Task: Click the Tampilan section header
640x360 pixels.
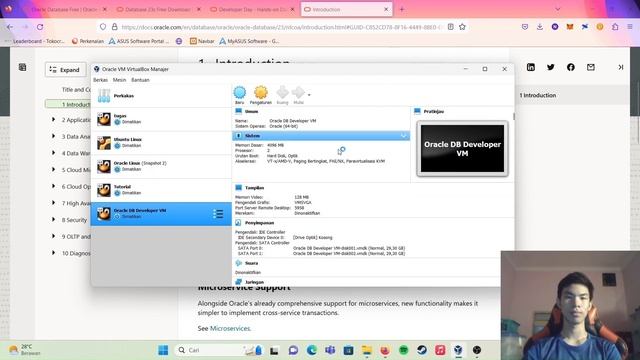Action: [254, 188]
